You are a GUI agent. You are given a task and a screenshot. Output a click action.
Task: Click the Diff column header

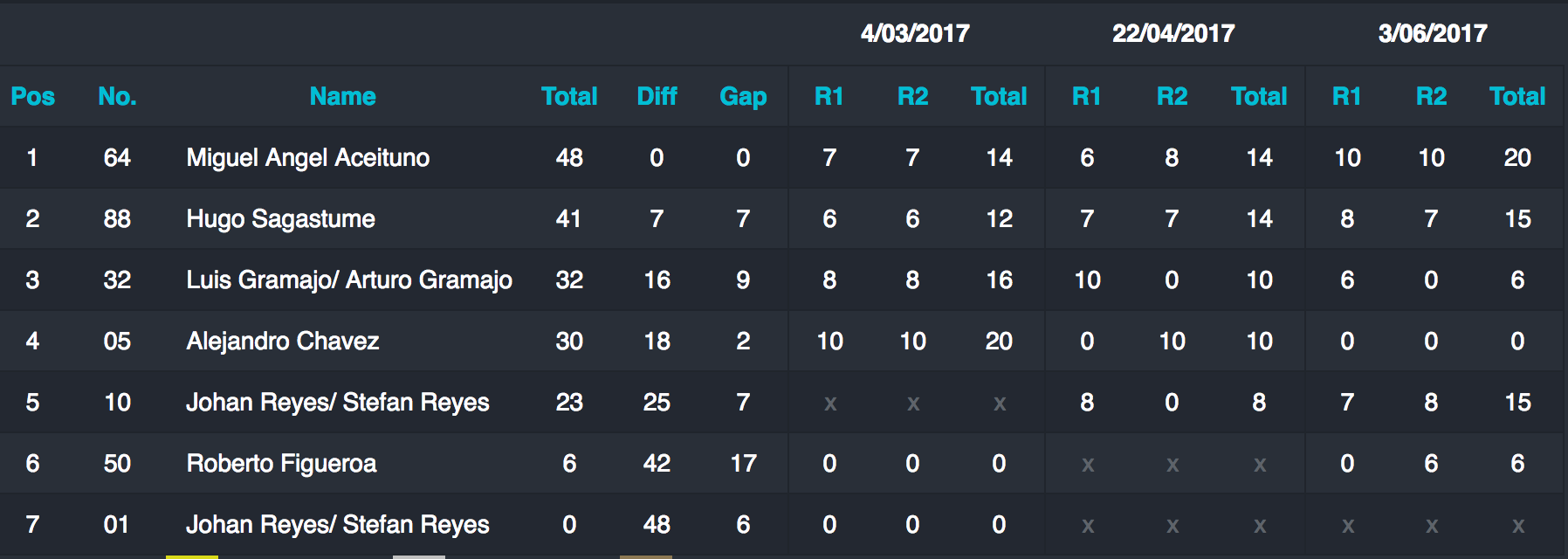657,96
